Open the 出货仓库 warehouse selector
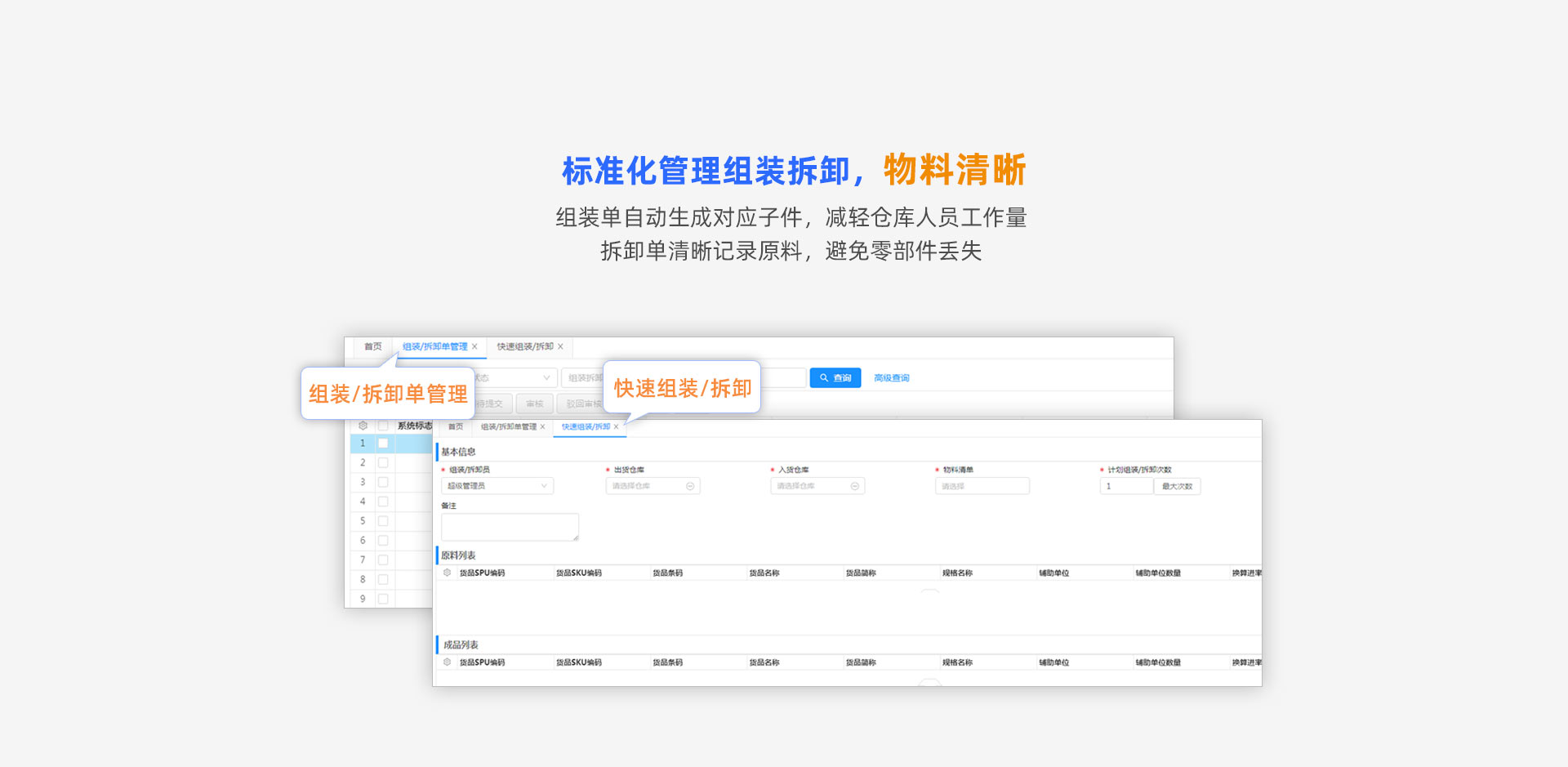This screenshot has width=1568, height=767. point(653,486)
